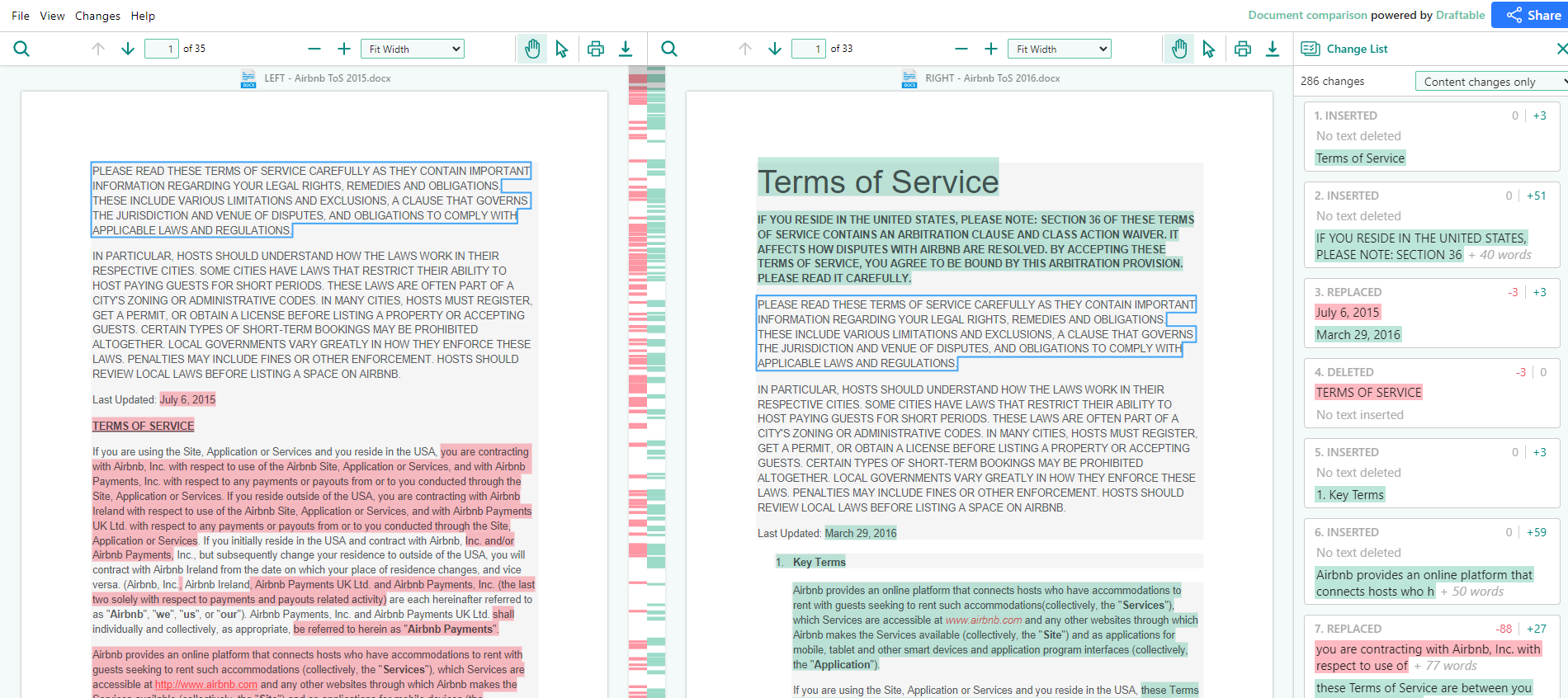Click www.airbnb.com link in right document
The width and height of the screenshot is (1568, 698).
coord(984,620)
